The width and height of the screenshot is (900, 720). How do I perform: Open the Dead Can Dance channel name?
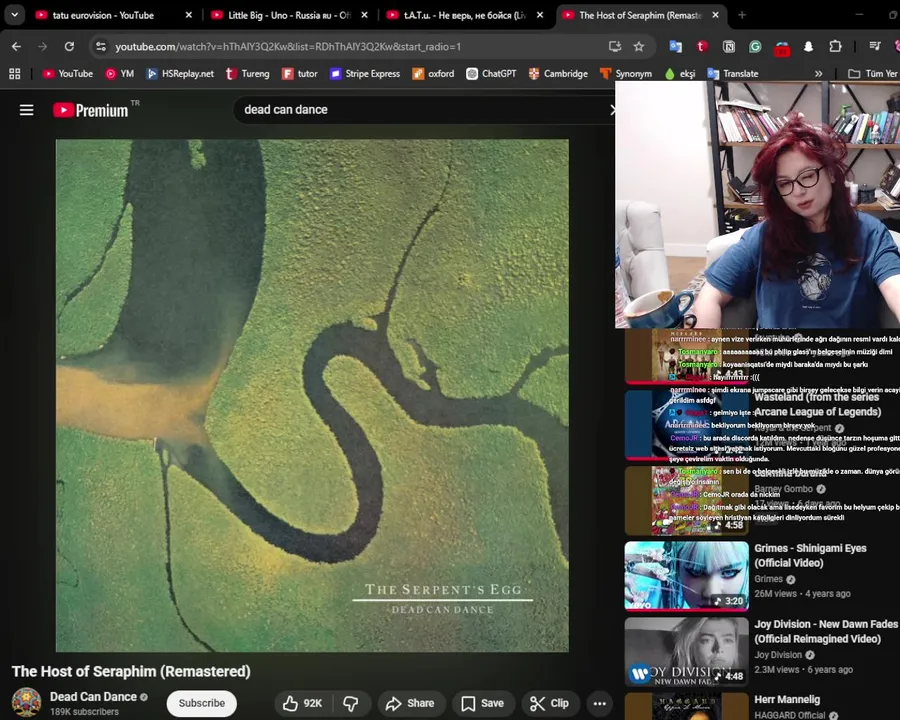click(93, 696)
